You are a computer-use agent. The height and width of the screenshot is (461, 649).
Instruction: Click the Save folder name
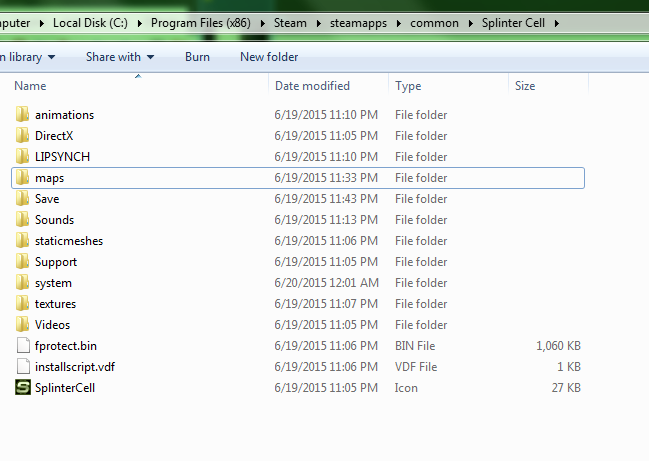pos(47,199)
